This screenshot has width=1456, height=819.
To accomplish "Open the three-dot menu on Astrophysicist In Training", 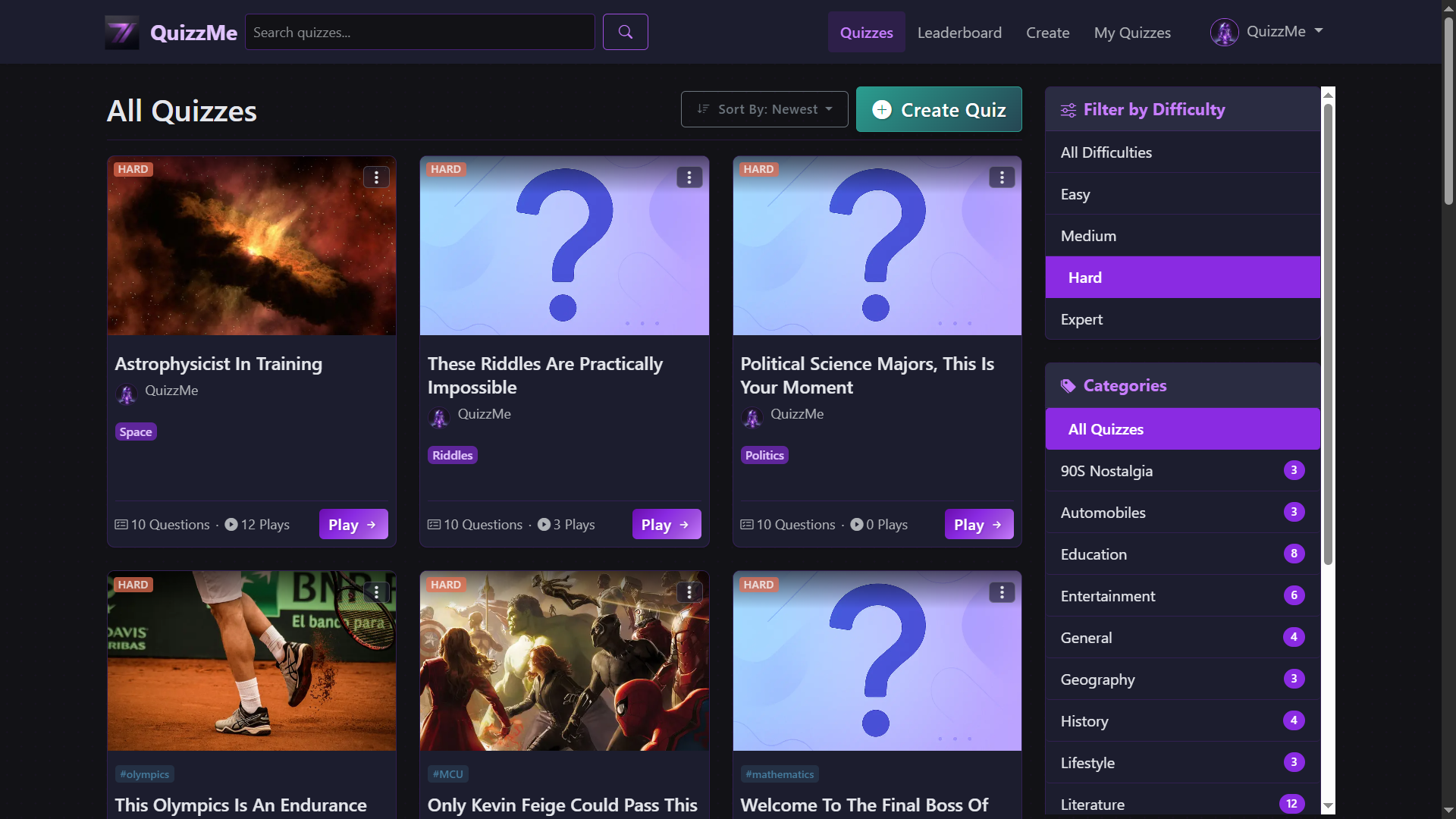I will coord(376,177).
